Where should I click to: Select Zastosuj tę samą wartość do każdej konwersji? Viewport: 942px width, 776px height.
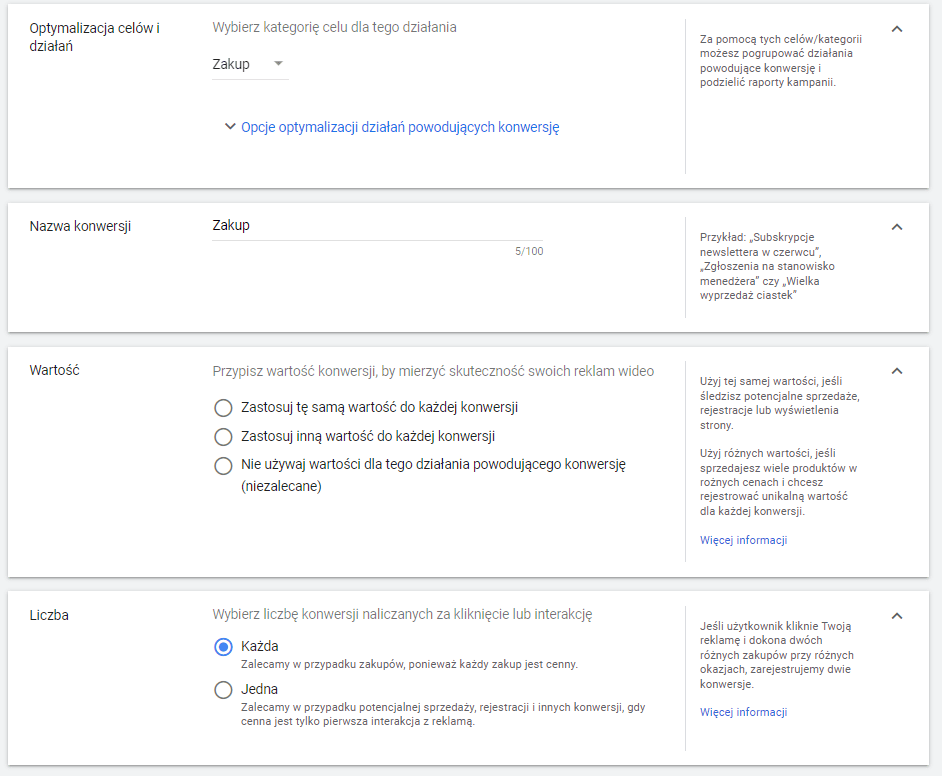[x=223, y=408]
